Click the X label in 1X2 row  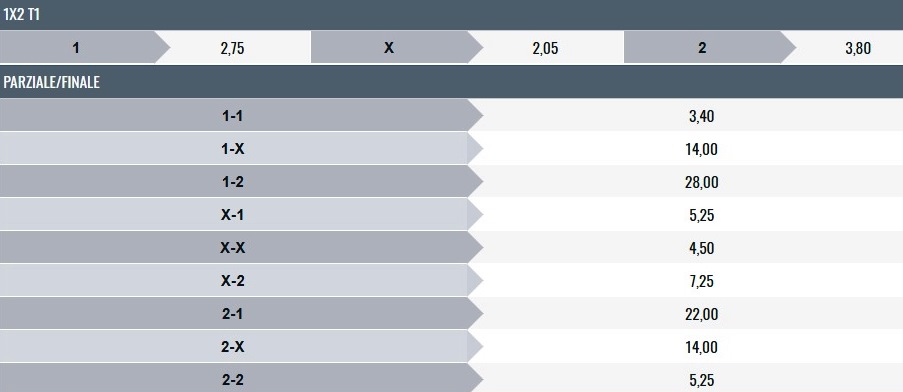[389, 48]
